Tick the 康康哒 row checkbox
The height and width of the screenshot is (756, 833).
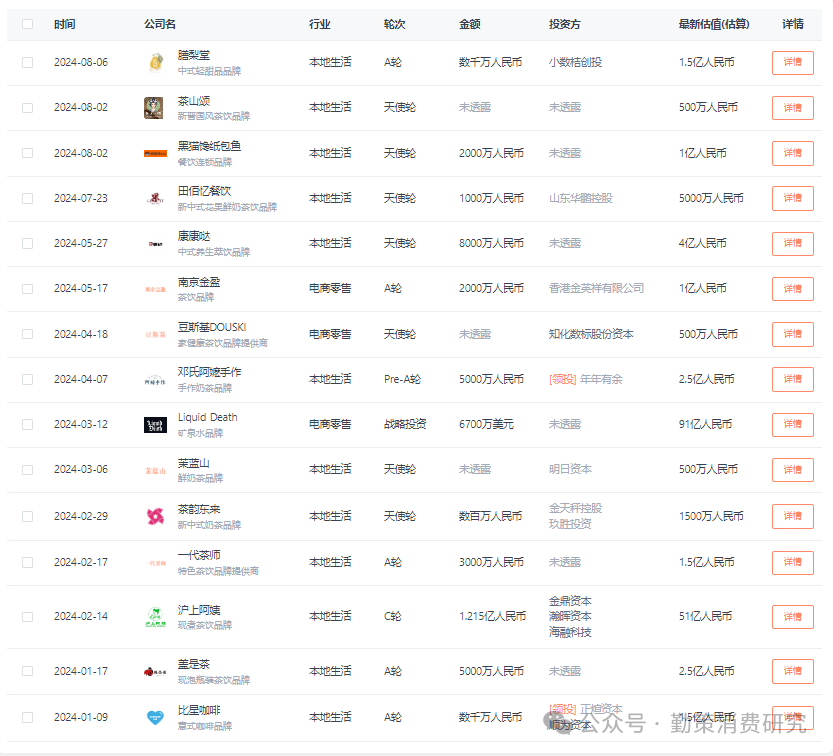coord(28,244)
